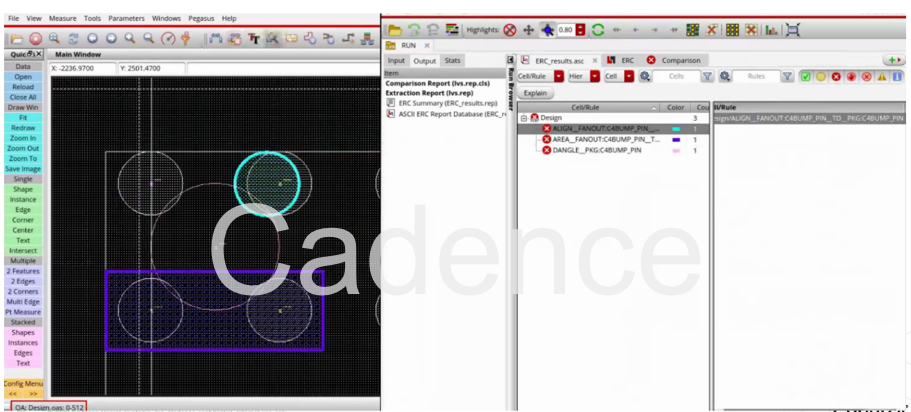Click the Explain button

click(535, 93)
